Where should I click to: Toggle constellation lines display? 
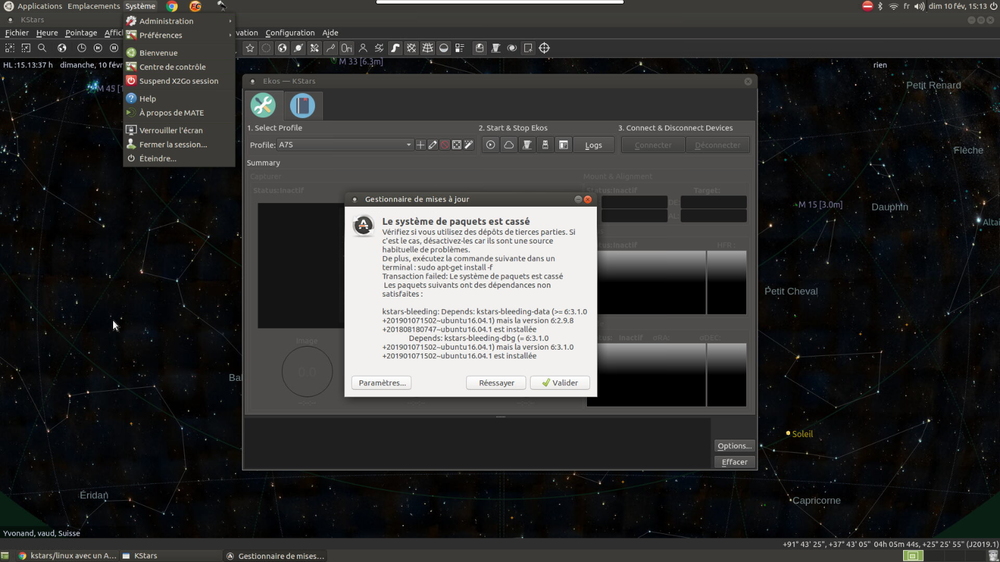[x=330, y=48]
